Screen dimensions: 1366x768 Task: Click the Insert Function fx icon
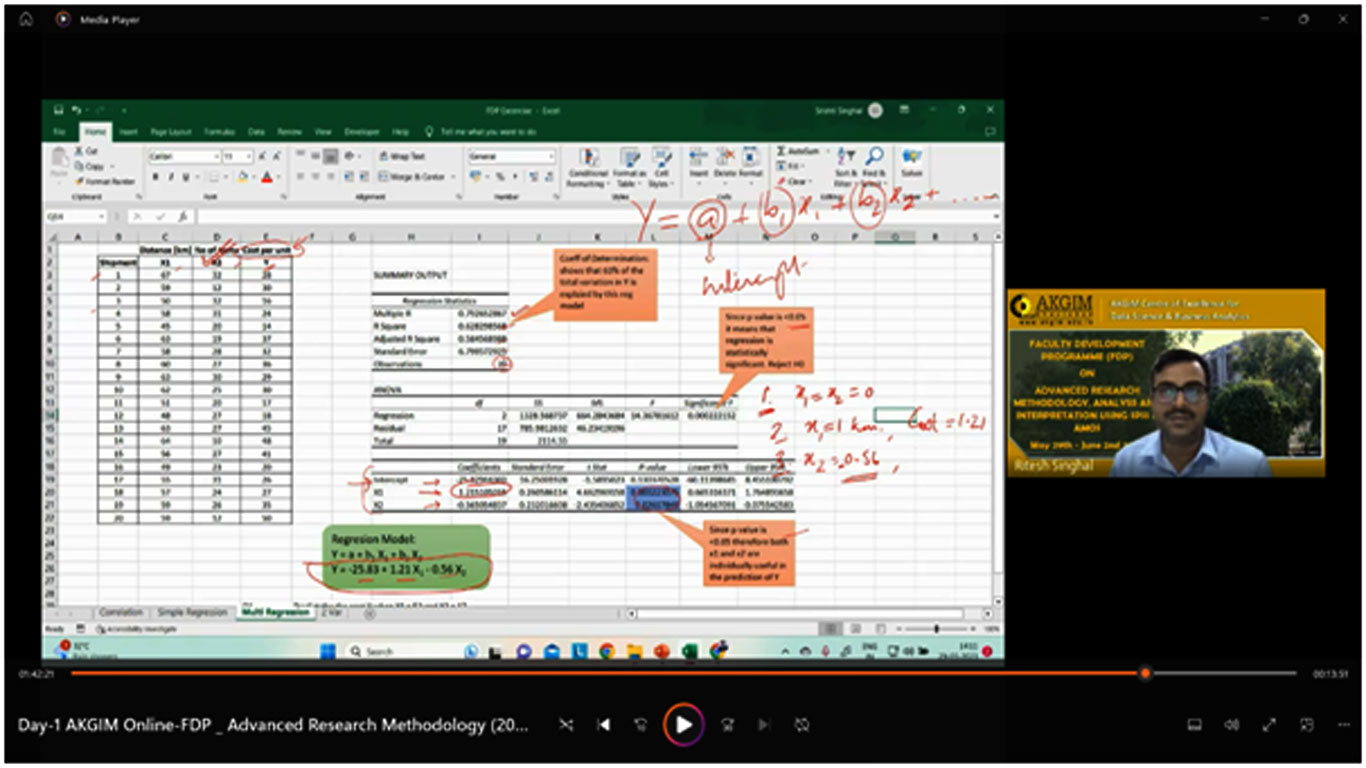182,216
